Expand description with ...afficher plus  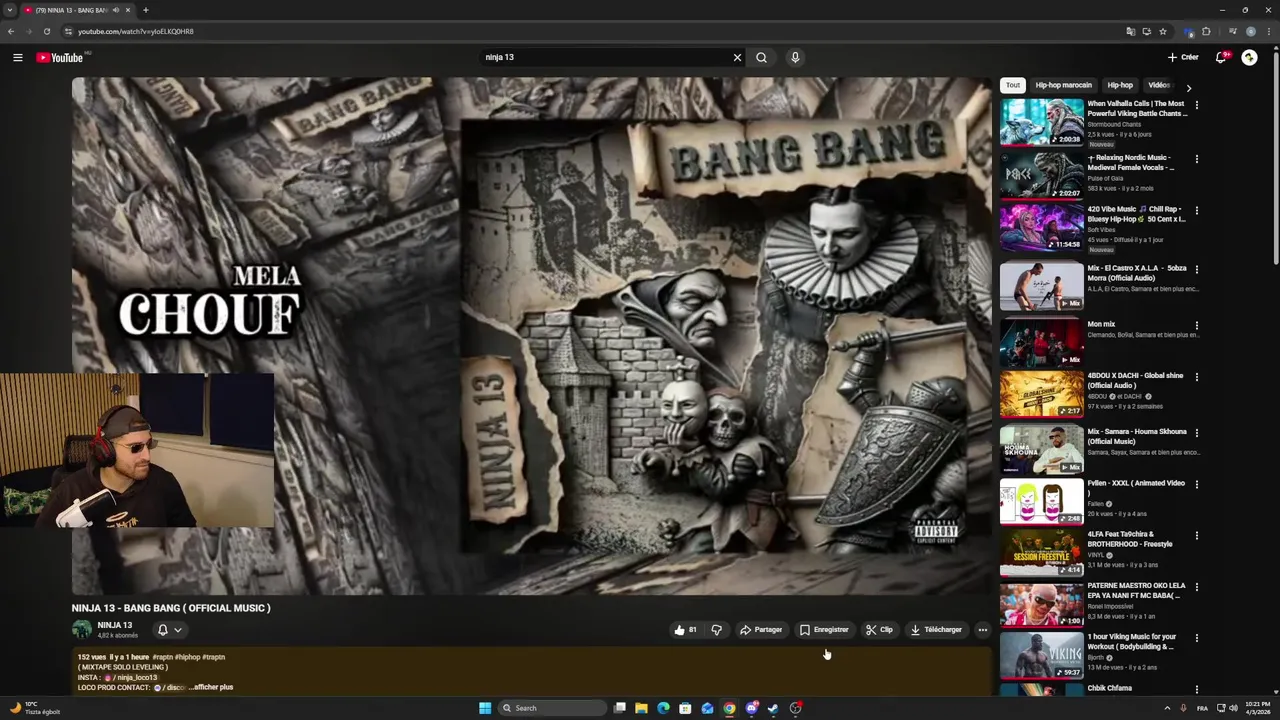coord(213,687)
